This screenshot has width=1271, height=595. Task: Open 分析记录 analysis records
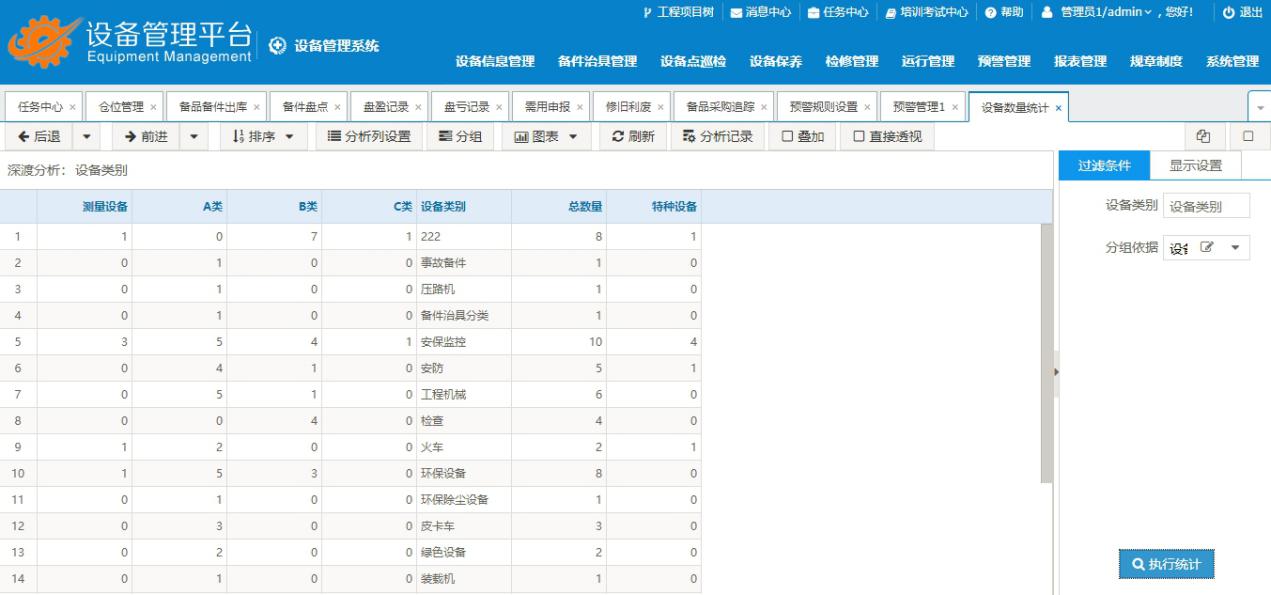pos(717,136)
